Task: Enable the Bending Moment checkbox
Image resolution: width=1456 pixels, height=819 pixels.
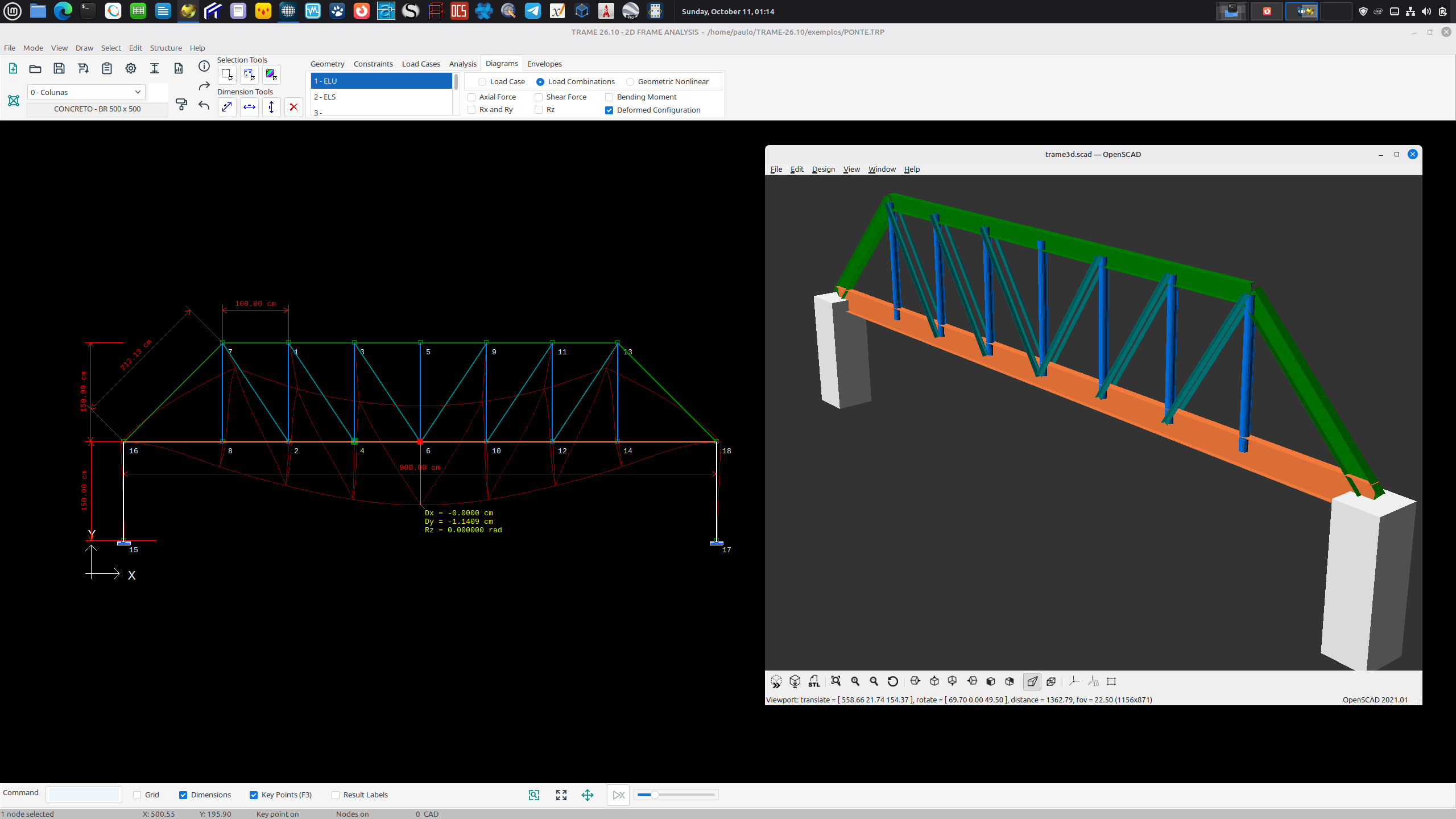Action: tap(609, 97)
